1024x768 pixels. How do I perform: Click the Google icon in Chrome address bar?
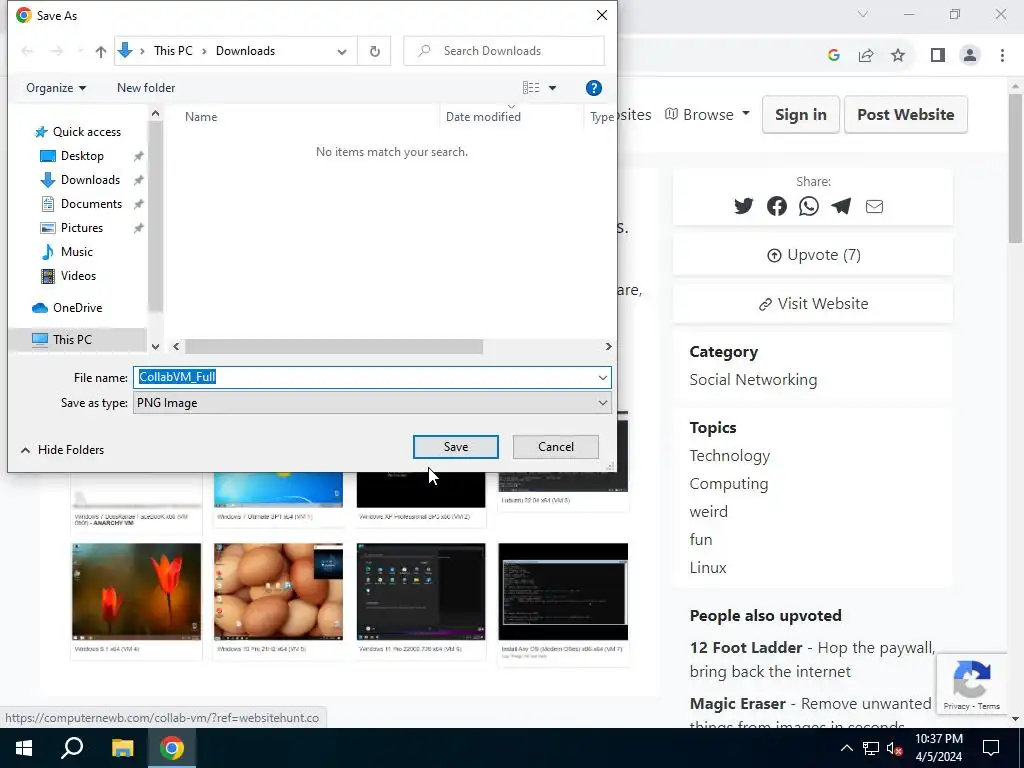833,56
